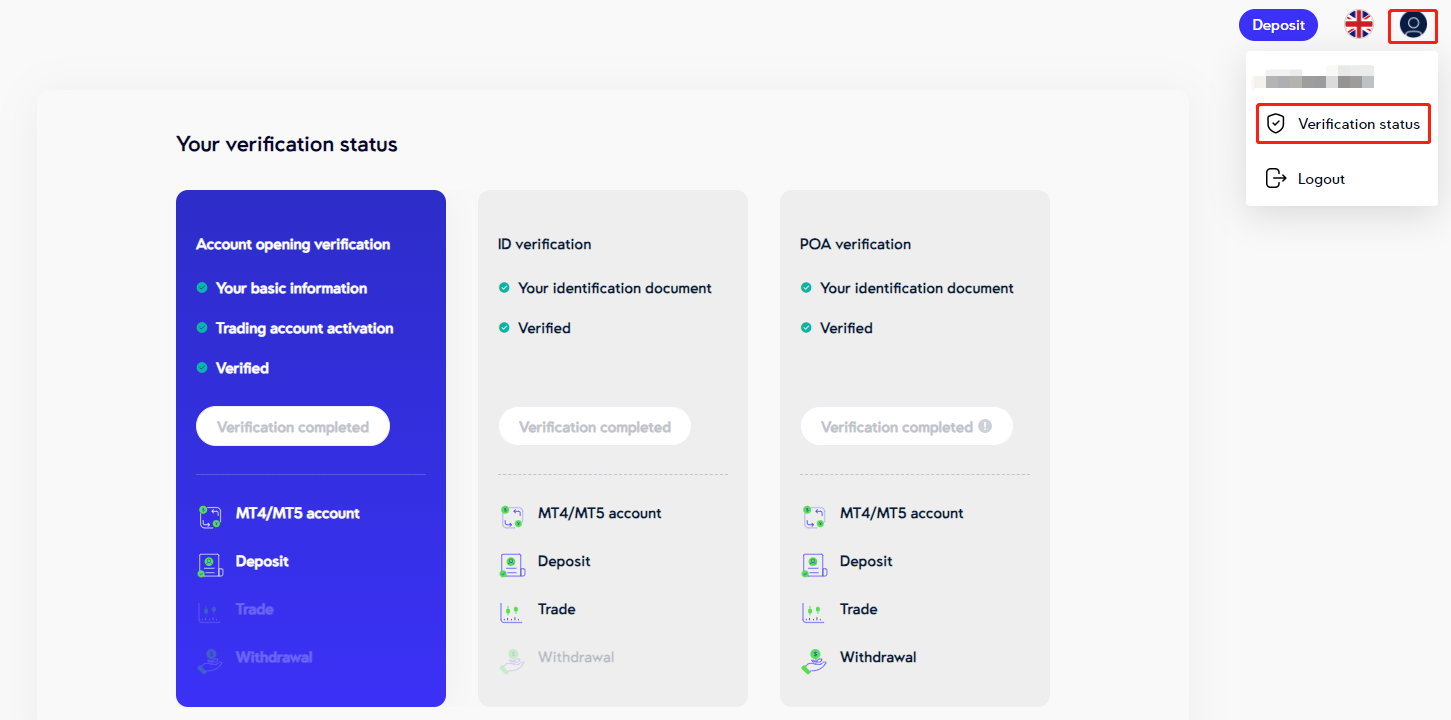Click MT4/MT5 account icon in POA card

click(x=814, y=517)
